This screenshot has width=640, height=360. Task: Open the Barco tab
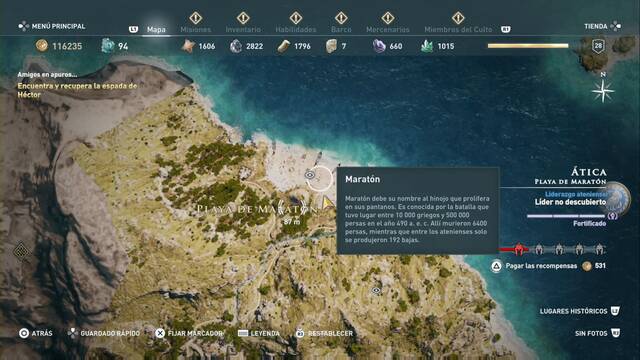tap(341, 29)
